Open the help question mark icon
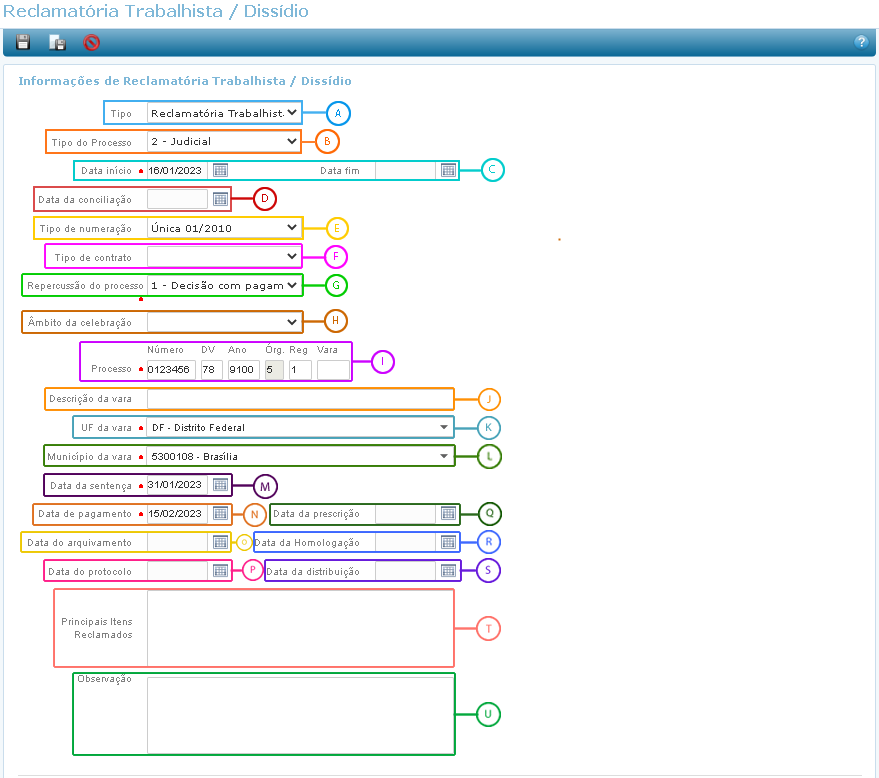879x778 pixels. [x=860, y=42]
